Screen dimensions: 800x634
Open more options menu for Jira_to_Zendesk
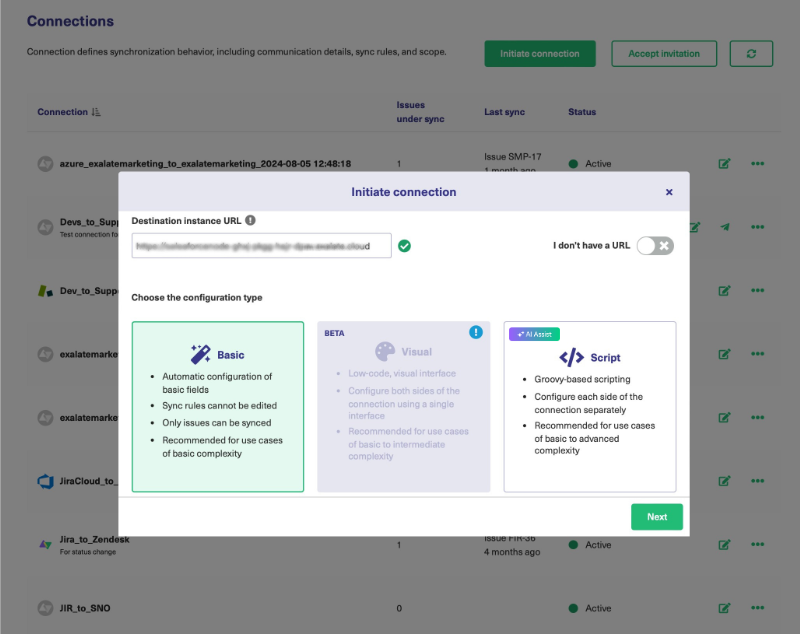pos(757,545)
